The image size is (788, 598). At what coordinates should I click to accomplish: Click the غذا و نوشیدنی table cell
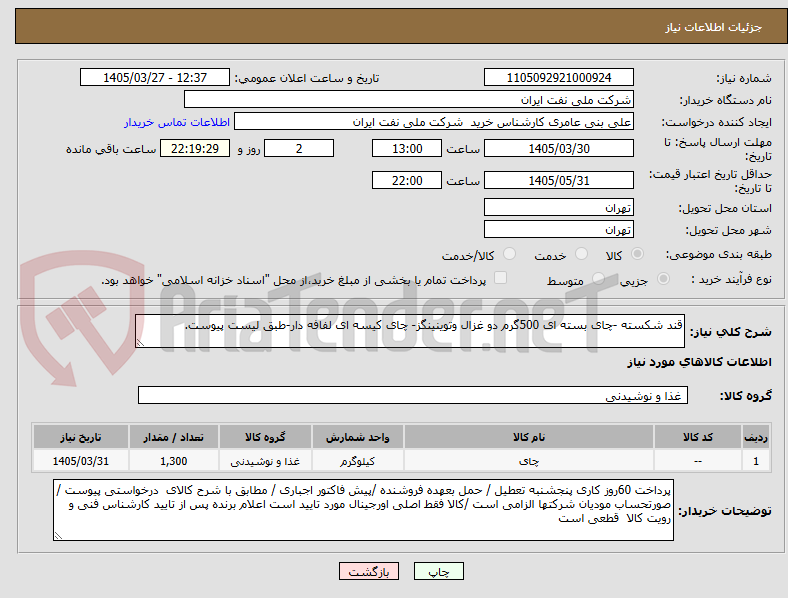coord(265,461)
